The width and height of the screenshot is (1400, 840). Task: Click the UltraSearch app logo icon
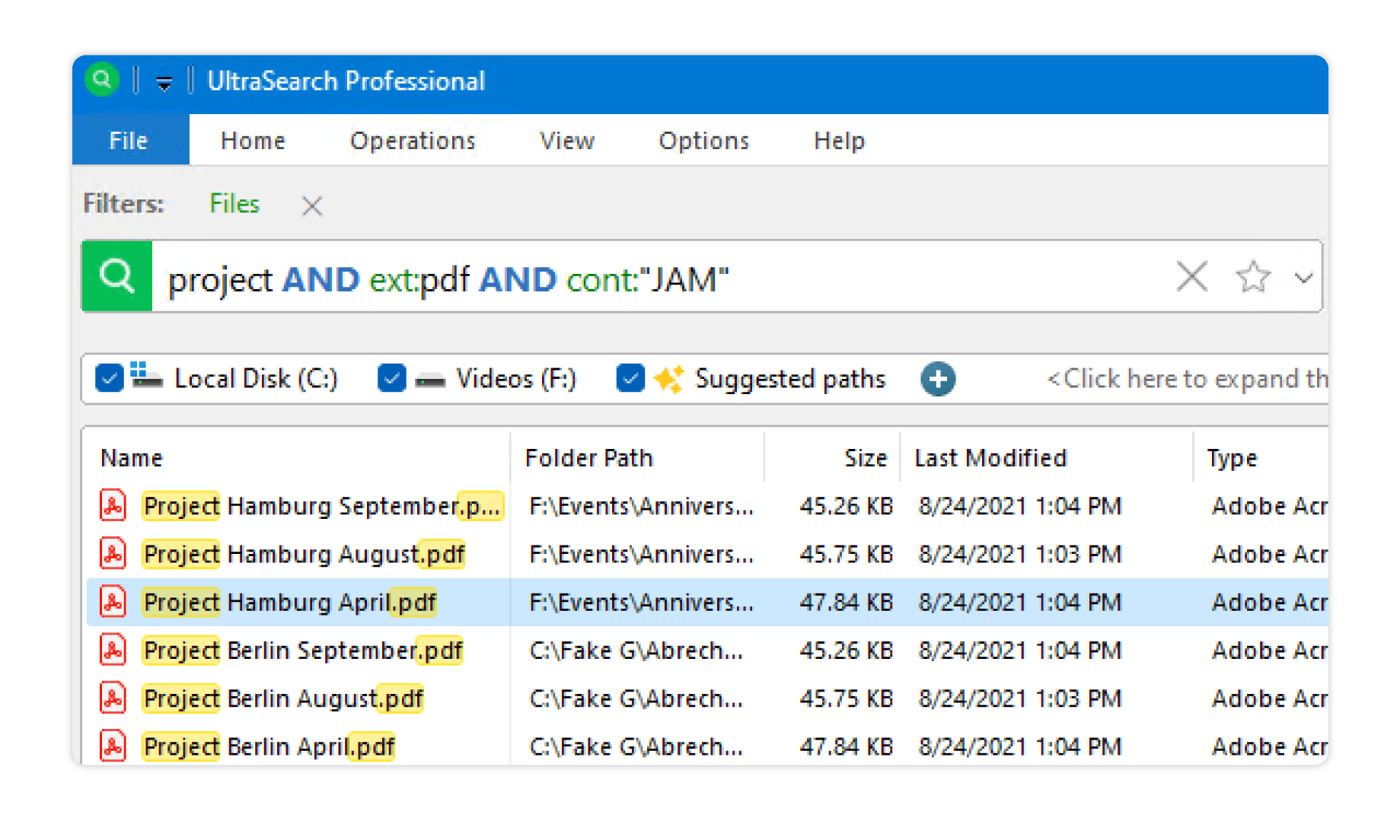click(102, 80)
